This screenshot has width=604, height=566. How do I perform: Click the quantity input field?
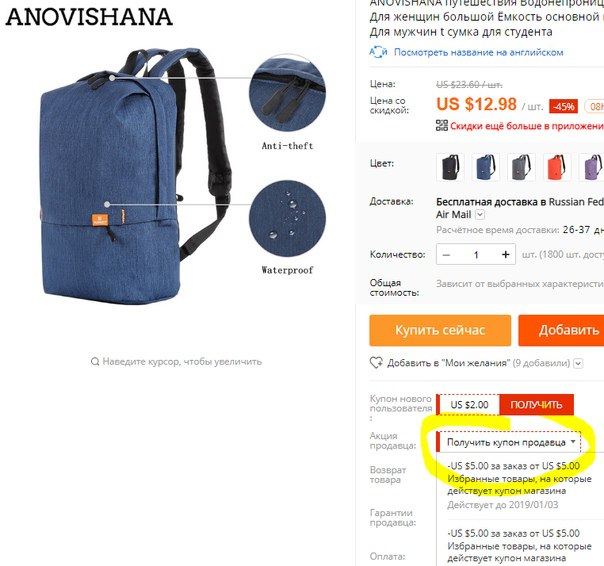pyautogui.click(x=476, y=255)
